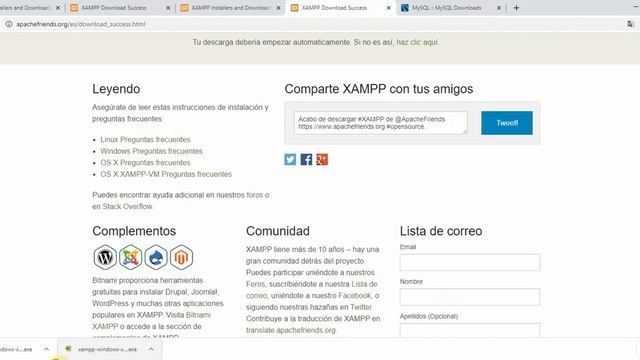Focus the Apellidos (Opcional) input field
The width and height of the screenshot is (640, 360).
point(470,330)
